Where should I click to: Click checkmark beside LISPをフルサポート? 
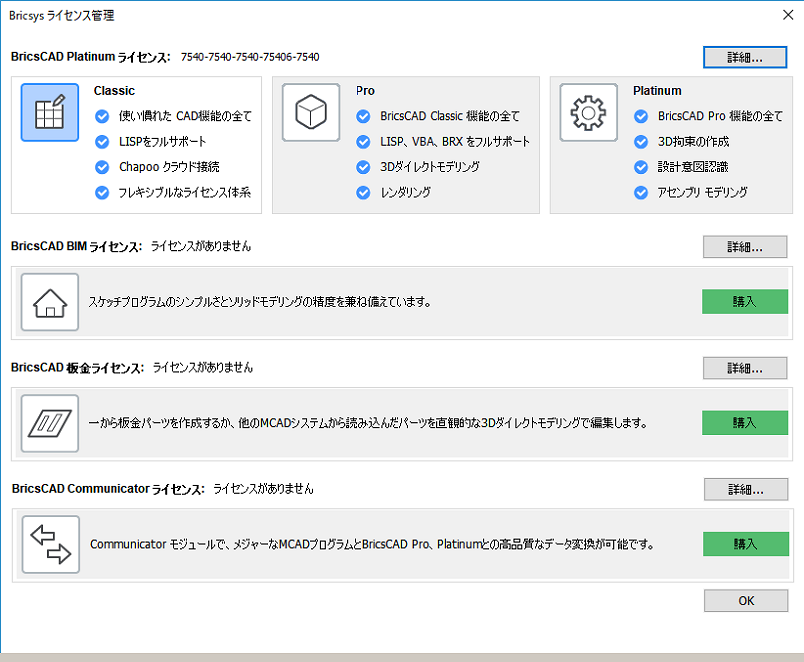pyautogui.click(x=102, y=142)
